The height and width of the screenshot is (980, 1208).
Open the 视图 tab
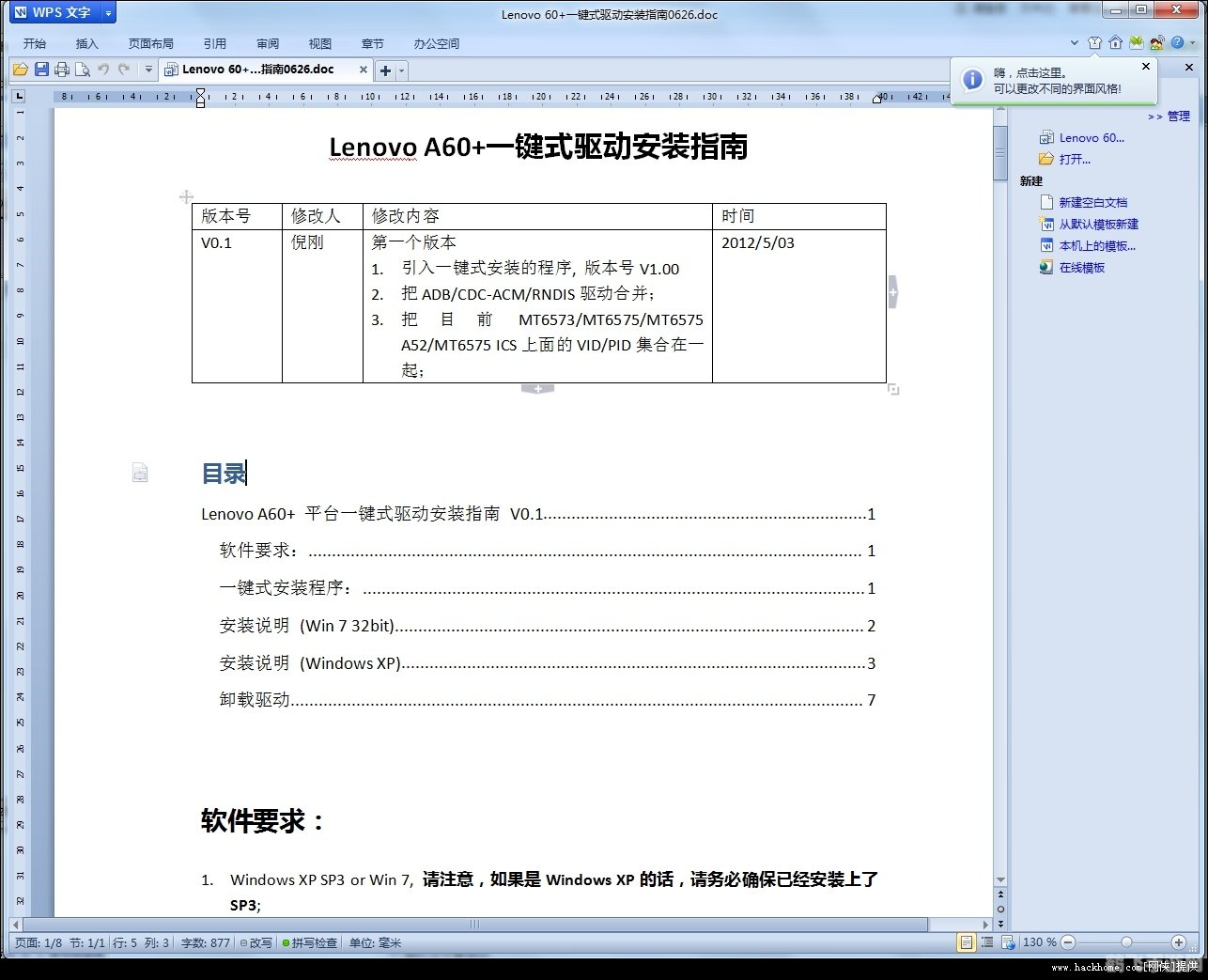point(320,43)
